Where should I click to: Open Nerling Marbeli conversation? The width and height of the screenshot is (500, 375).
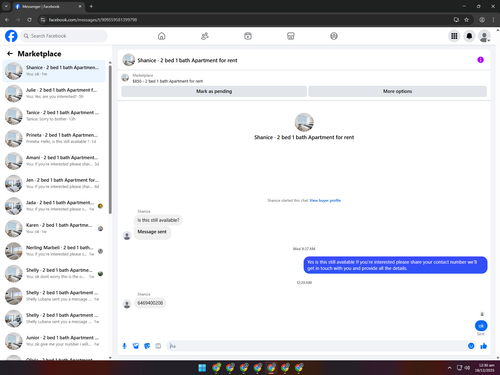click(x=54, y=251)
